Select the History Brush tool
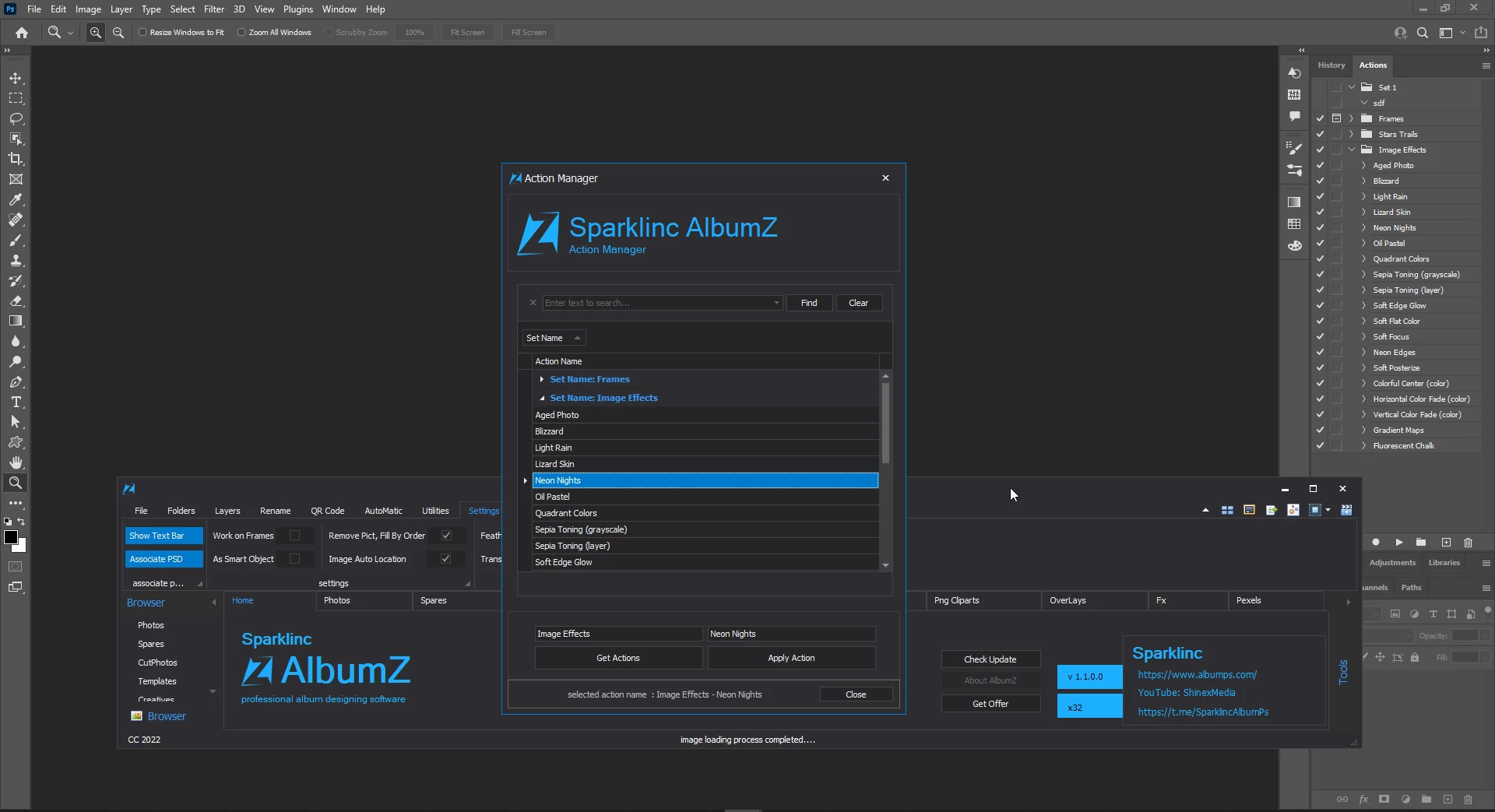 (x=16, y=280)
